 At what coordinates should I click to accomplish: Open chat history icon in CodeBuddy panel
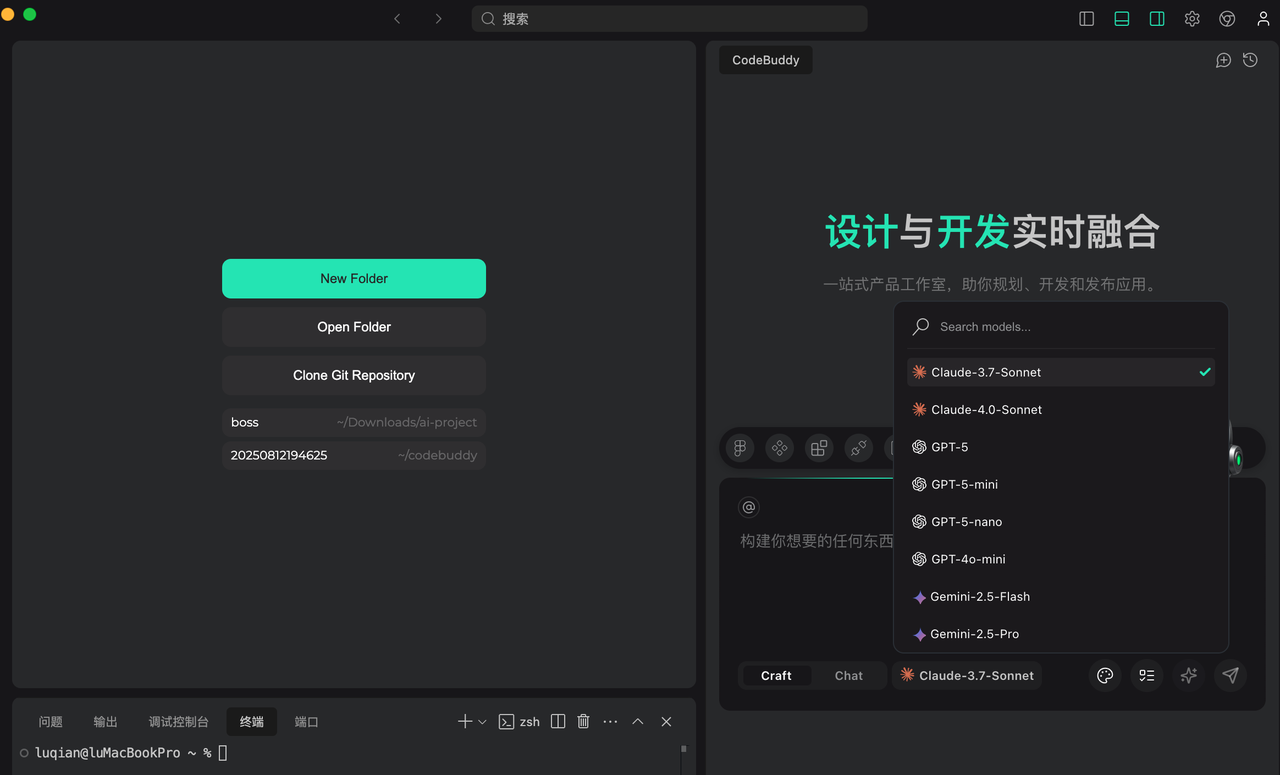tap(1249, 60)
